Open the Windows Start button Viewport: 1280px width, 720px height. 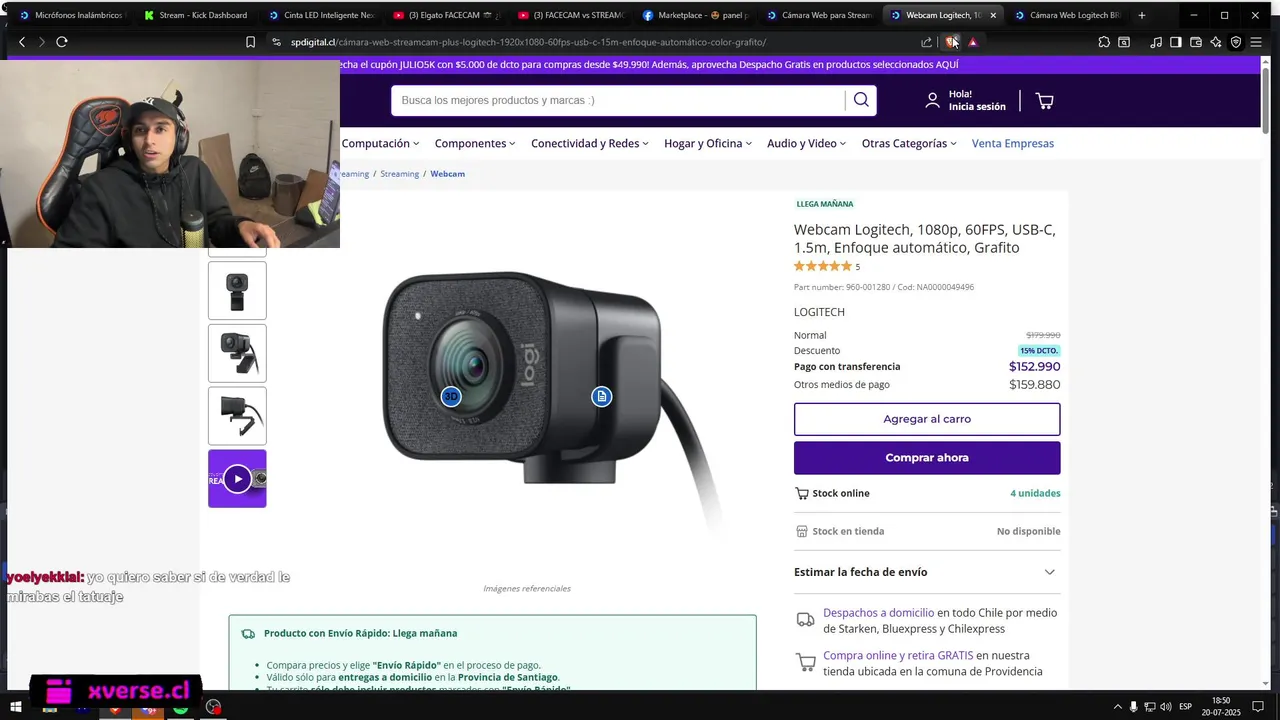(16, 707)
